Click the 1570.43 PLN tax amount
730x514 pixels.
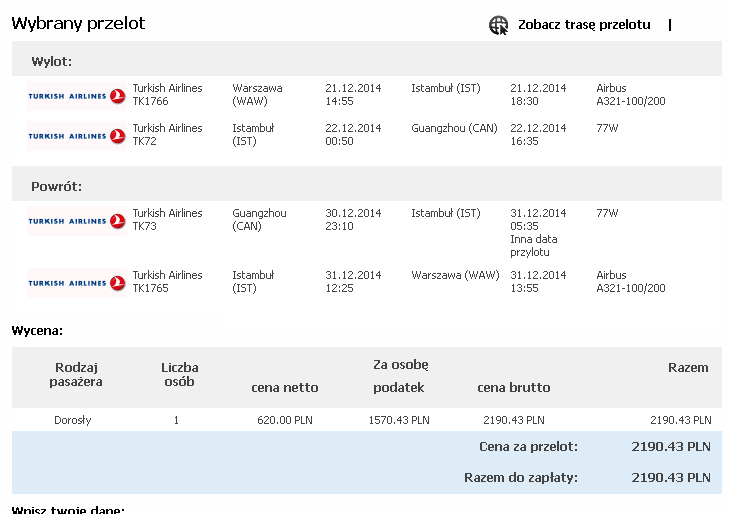coord(399,420)
